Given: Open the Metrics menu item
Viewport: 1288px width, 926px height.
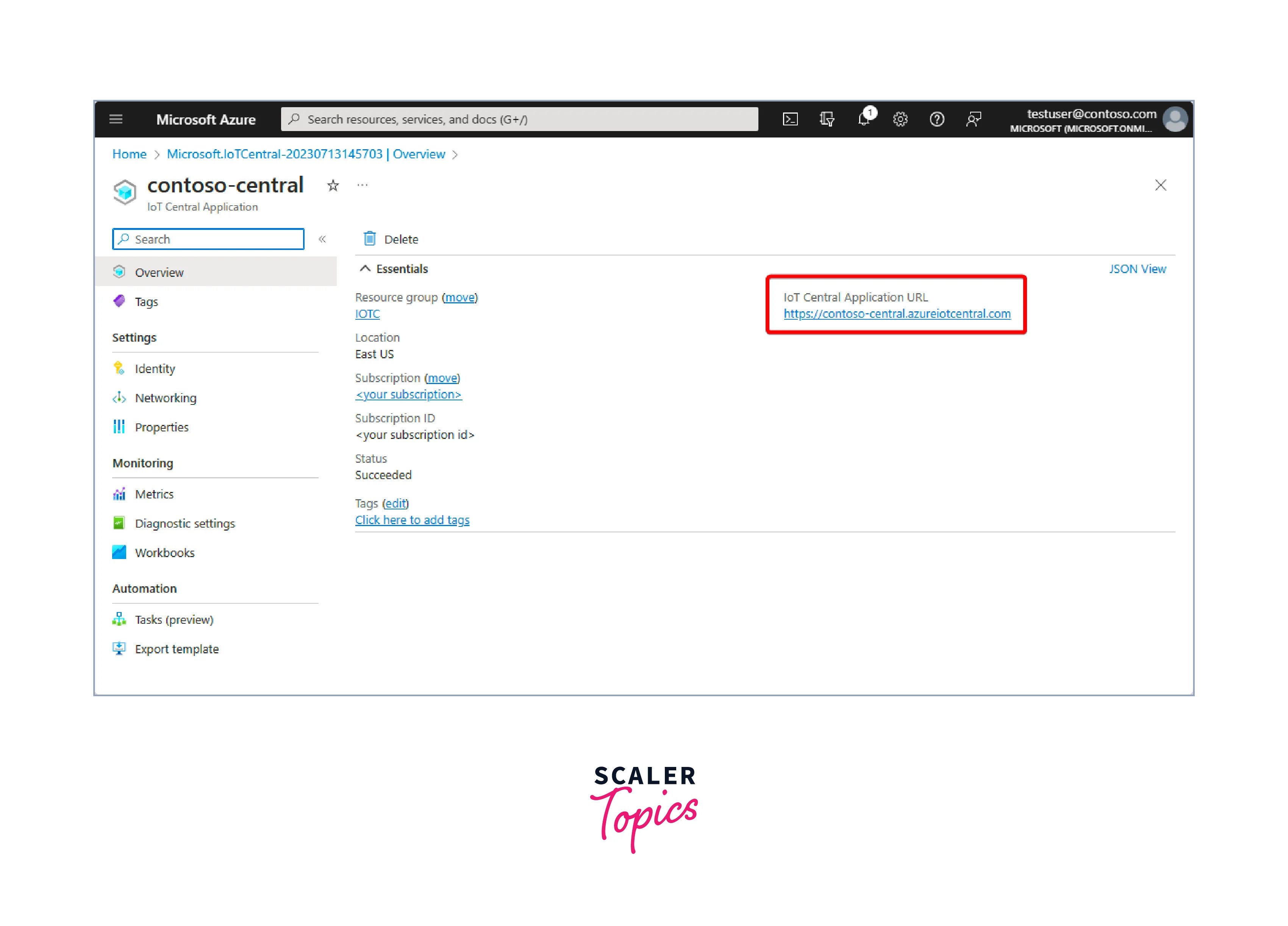Looking at the screenshot, I should 154,494.
